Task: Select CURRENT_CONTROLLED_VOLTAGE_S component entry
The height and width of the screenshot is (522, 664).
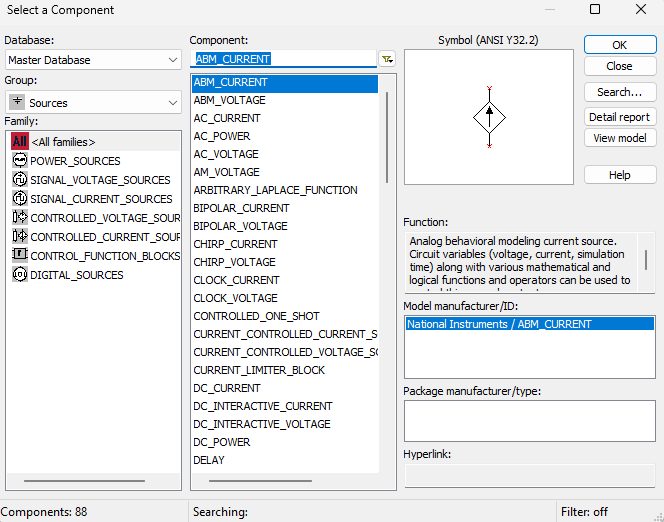Action: tap(285, 352)
